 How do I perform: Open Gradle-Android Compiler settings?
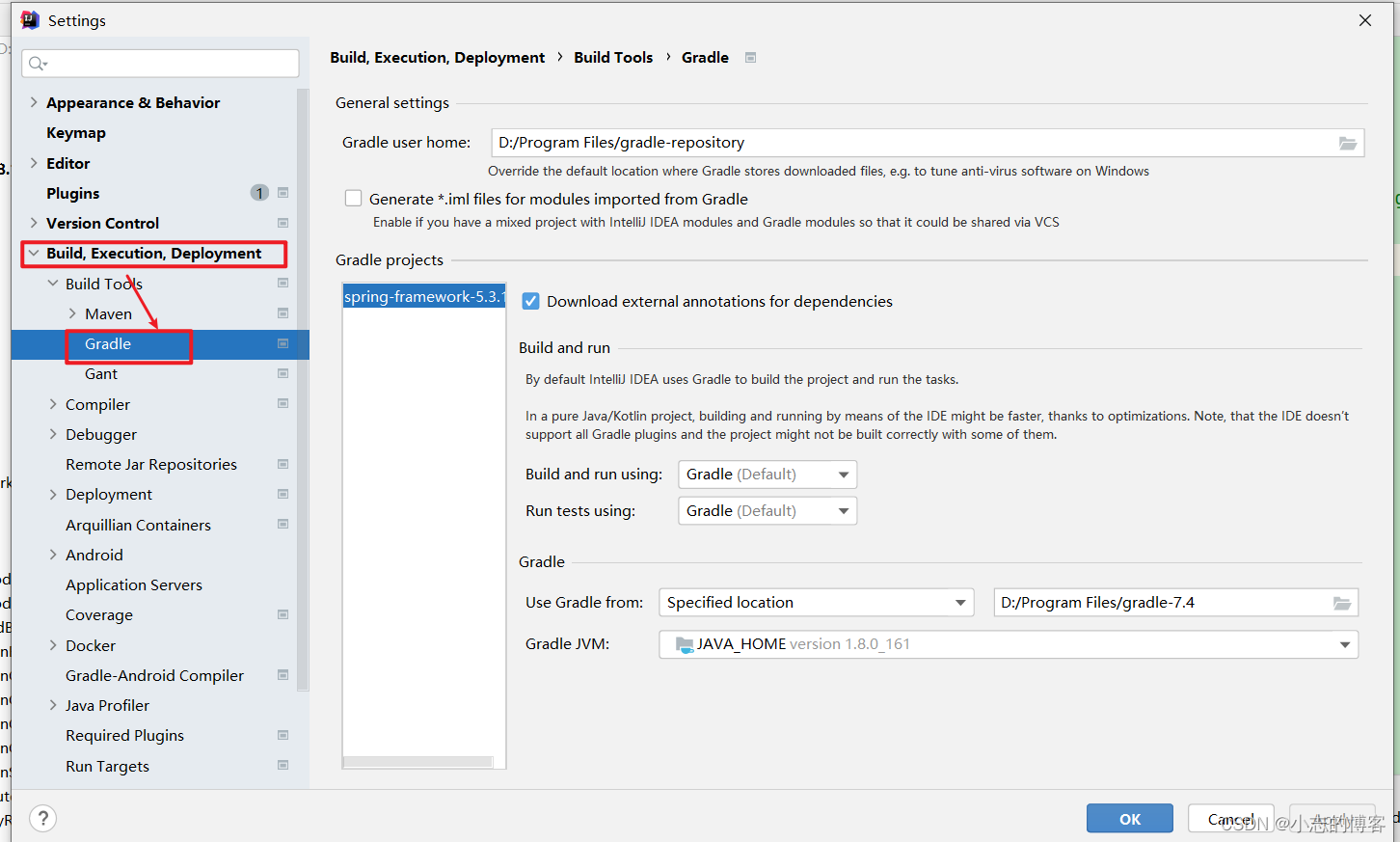154,675
